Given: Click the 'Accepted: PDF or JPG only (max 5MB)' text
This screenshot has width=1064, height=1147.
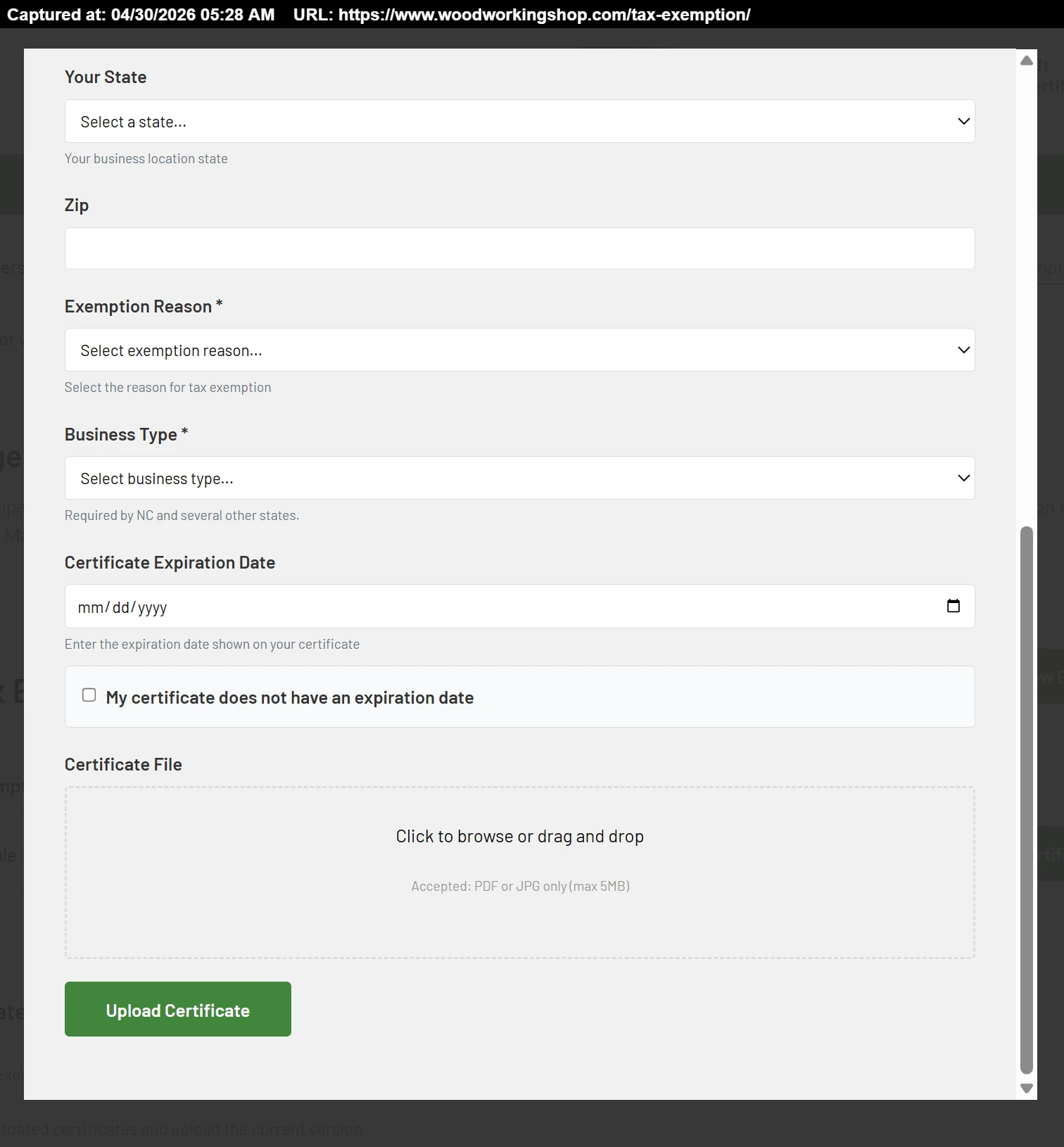Looking at the screenshot, I should pyautogui.click(x=520, y=886).
